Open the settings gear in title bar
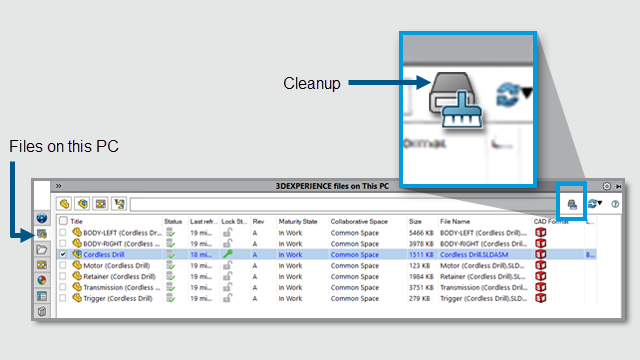This screenshot has height=360, width=640. 607,186
